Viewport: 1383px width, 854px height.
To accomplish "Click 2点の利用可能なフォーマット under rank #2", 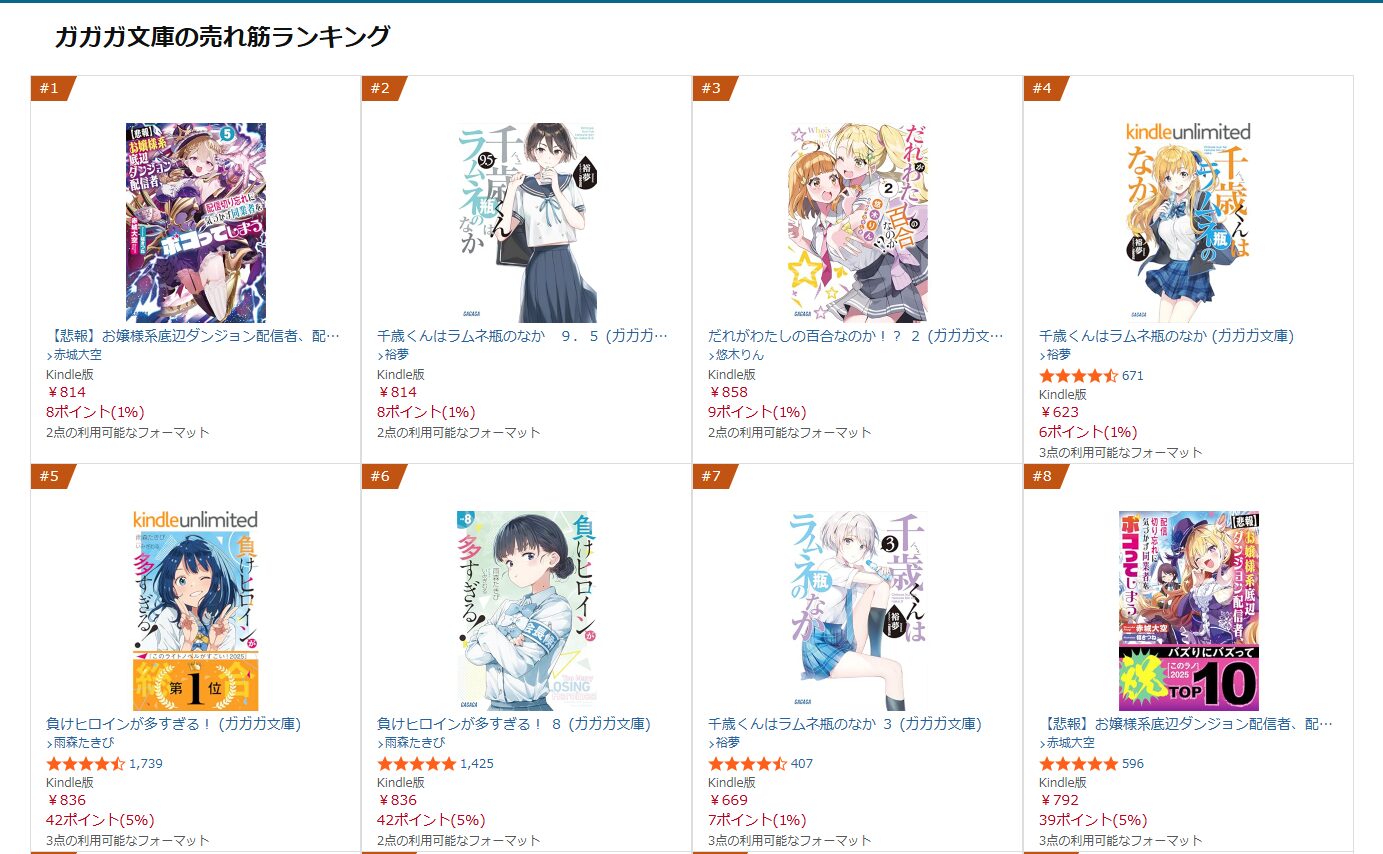I will point(459,433).
